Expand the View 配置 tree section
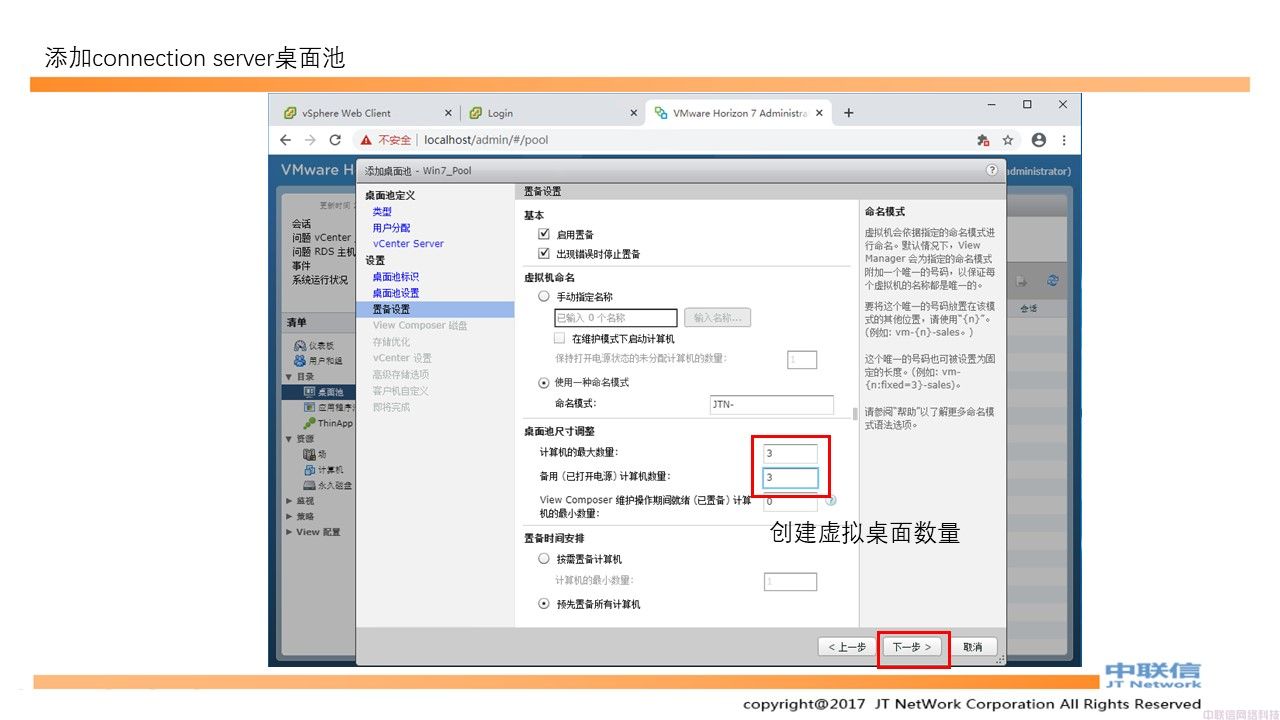 click(290, 532)
